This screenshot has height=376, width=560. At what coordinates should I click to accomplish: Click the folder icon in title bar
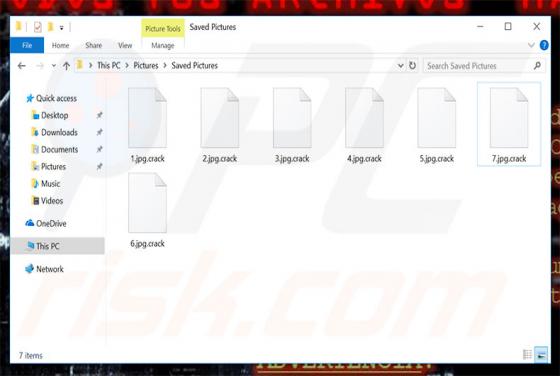pos(19,26)
